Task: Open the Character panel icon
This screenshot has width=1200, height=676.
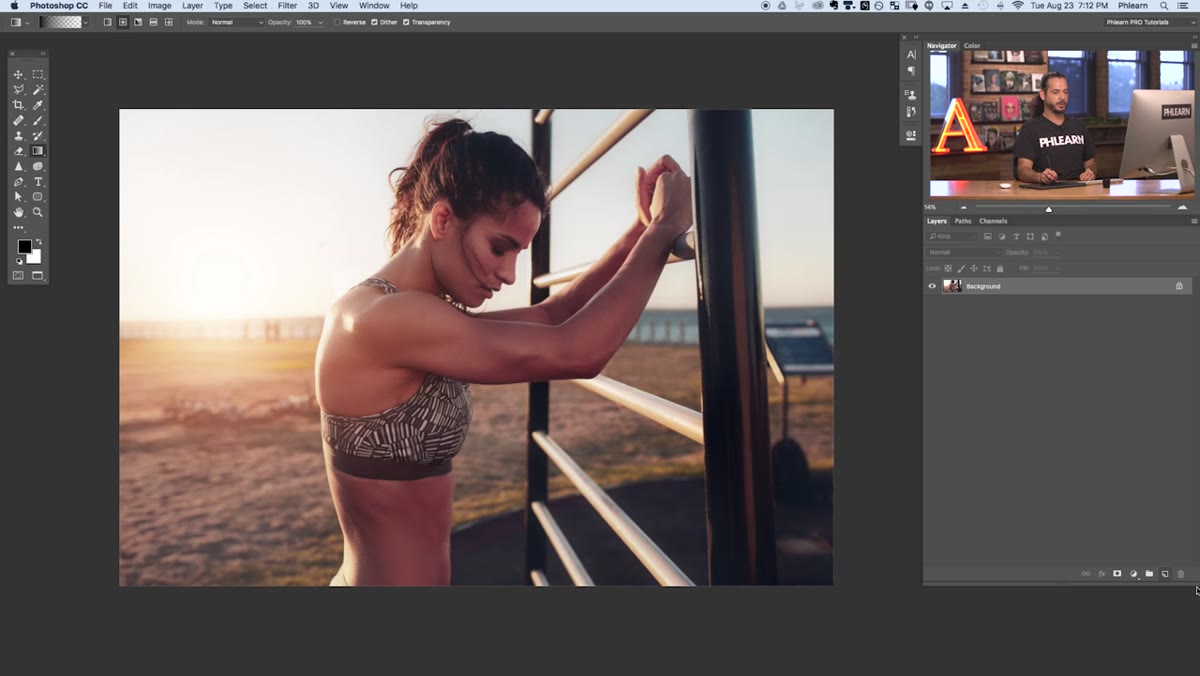Action: [x=911, y=55]
